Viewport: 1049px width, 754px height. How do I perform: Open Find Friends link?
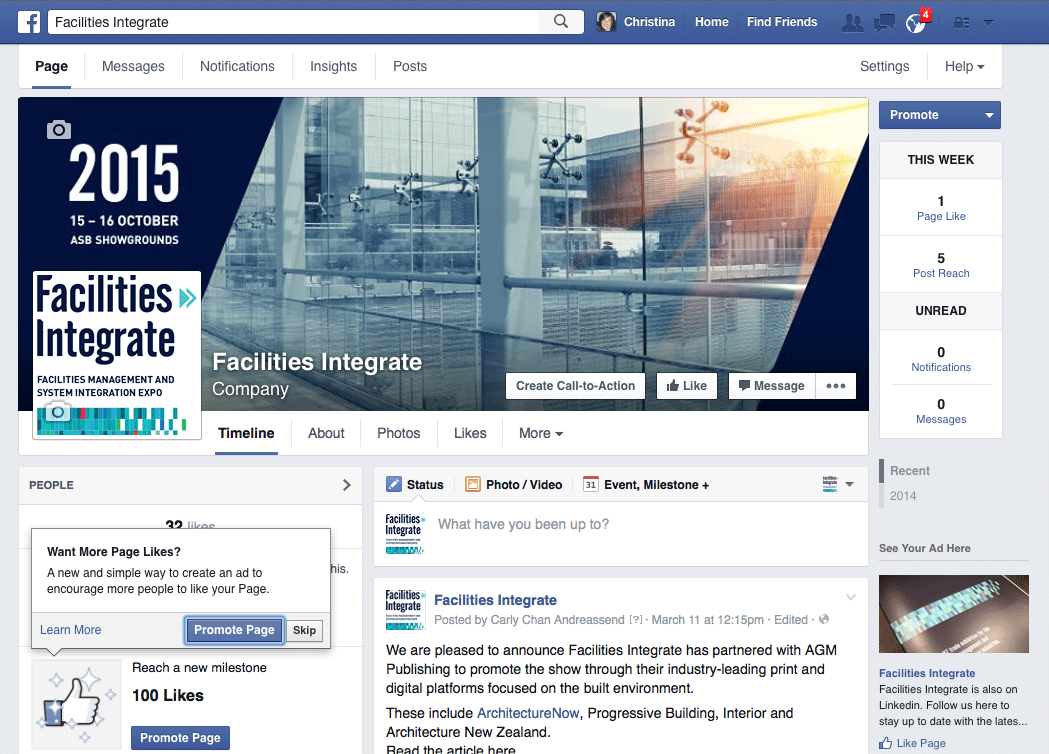point(782,22)
